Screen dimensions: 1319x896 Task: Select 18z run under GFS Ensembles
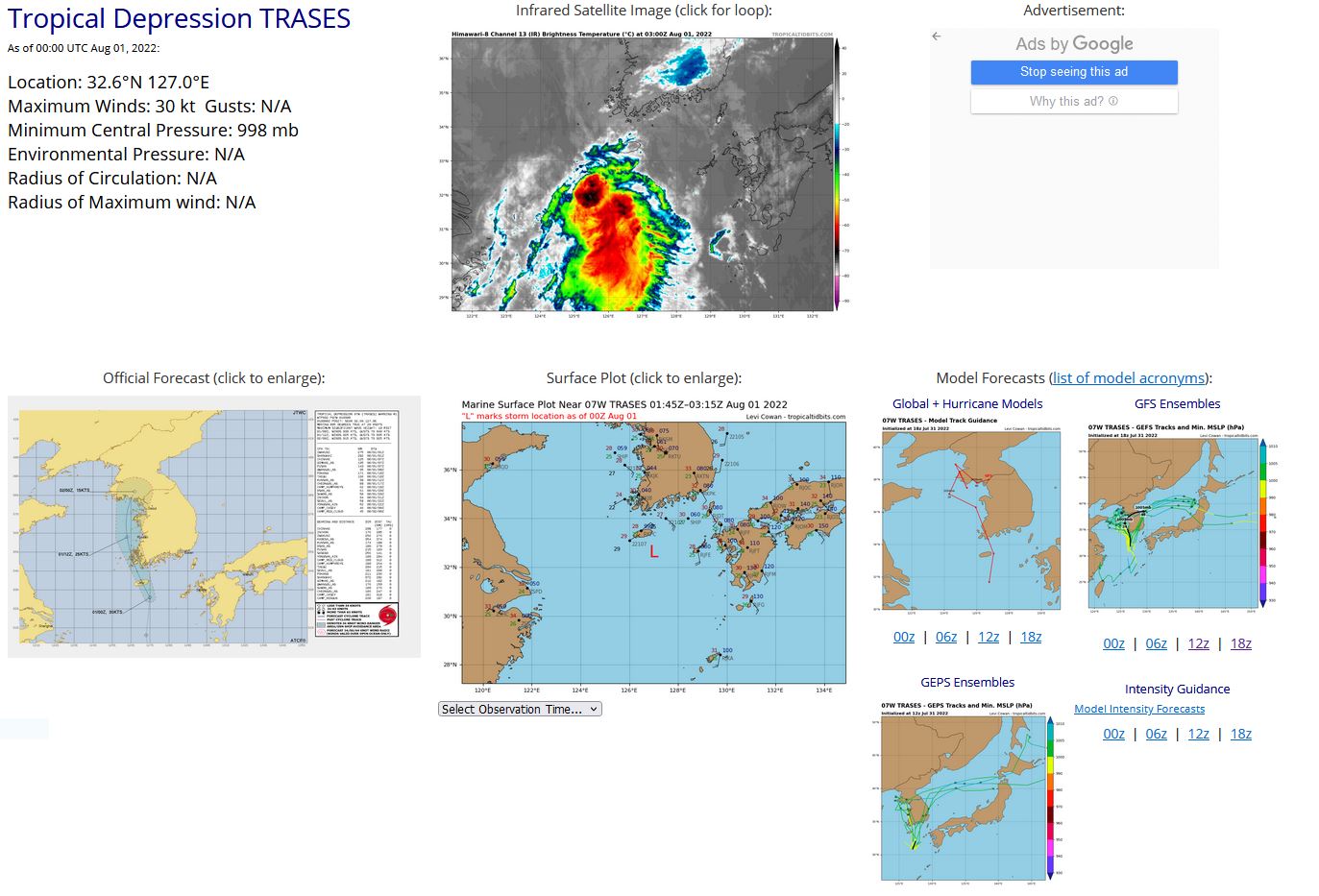[x=1240, y=643]
